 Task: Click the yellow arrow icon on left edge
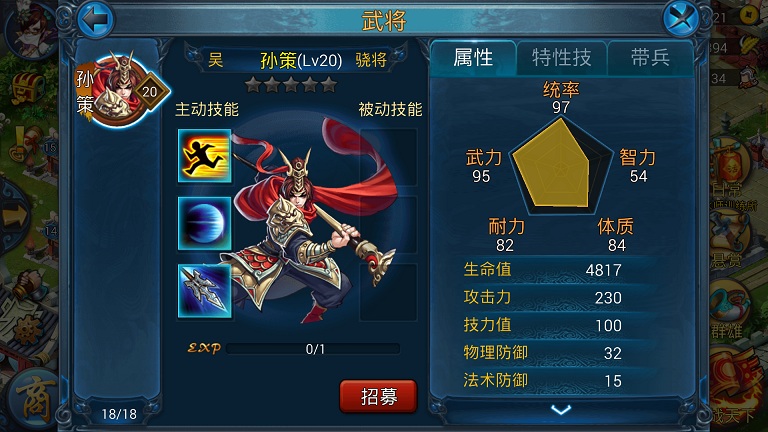click(14, 216)
